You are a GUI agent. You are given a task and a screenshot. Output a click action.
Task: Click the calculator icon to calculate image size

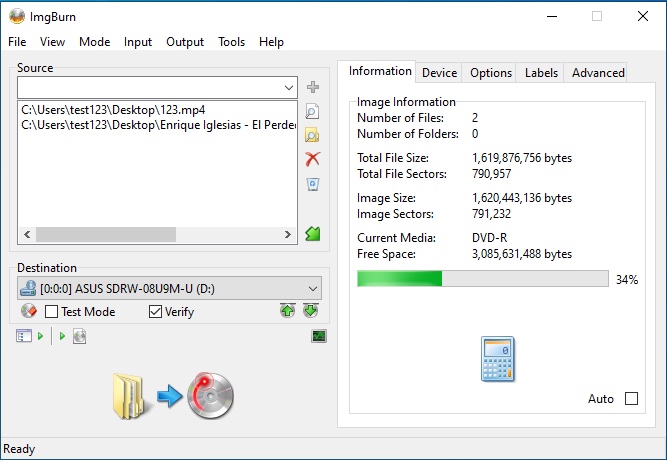pos(498,359)
